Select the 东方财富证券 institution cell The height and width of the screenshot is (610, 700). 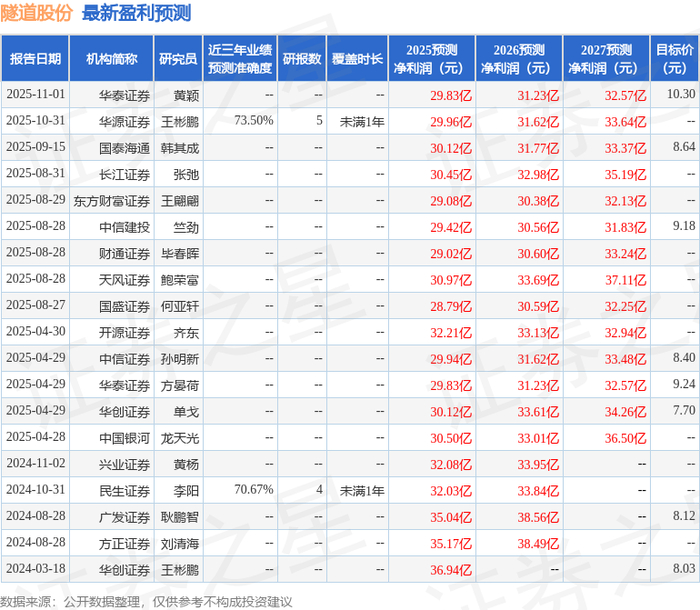pyautogui.click(x=112, y=201)
